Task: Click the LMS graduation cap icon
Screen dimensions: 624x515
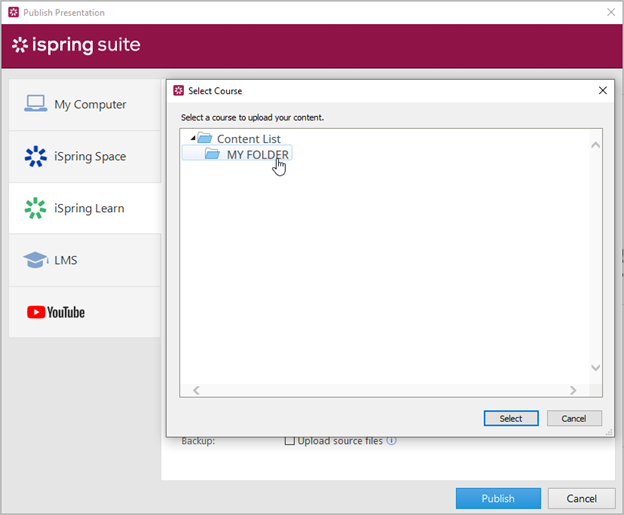Action: coord(35,259)
